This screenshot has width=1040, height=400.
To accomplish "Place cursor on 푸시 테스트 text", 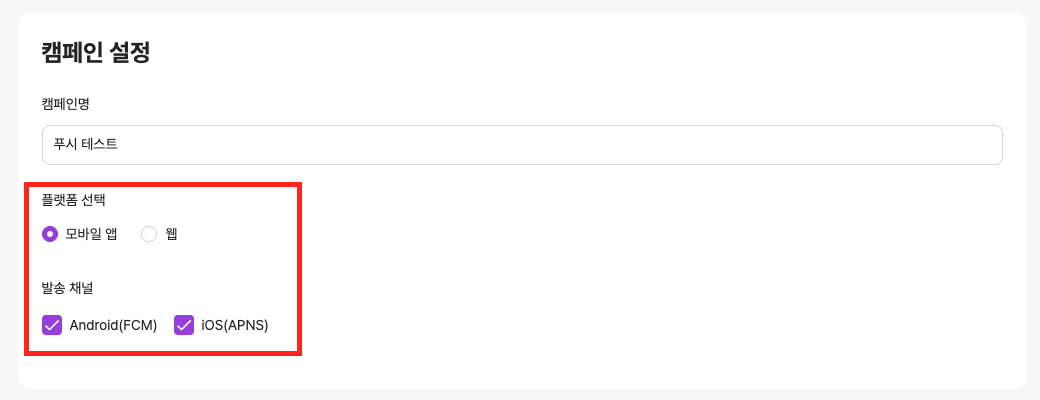I will coord(86,145).
